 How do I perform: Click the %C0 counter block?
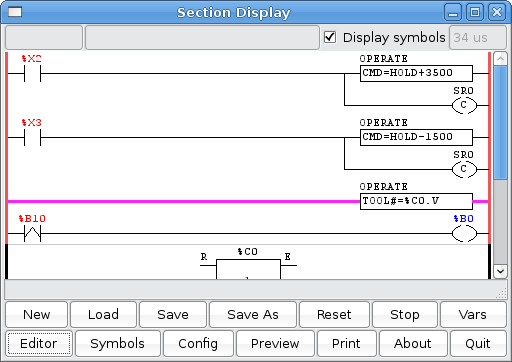point(248,269)
